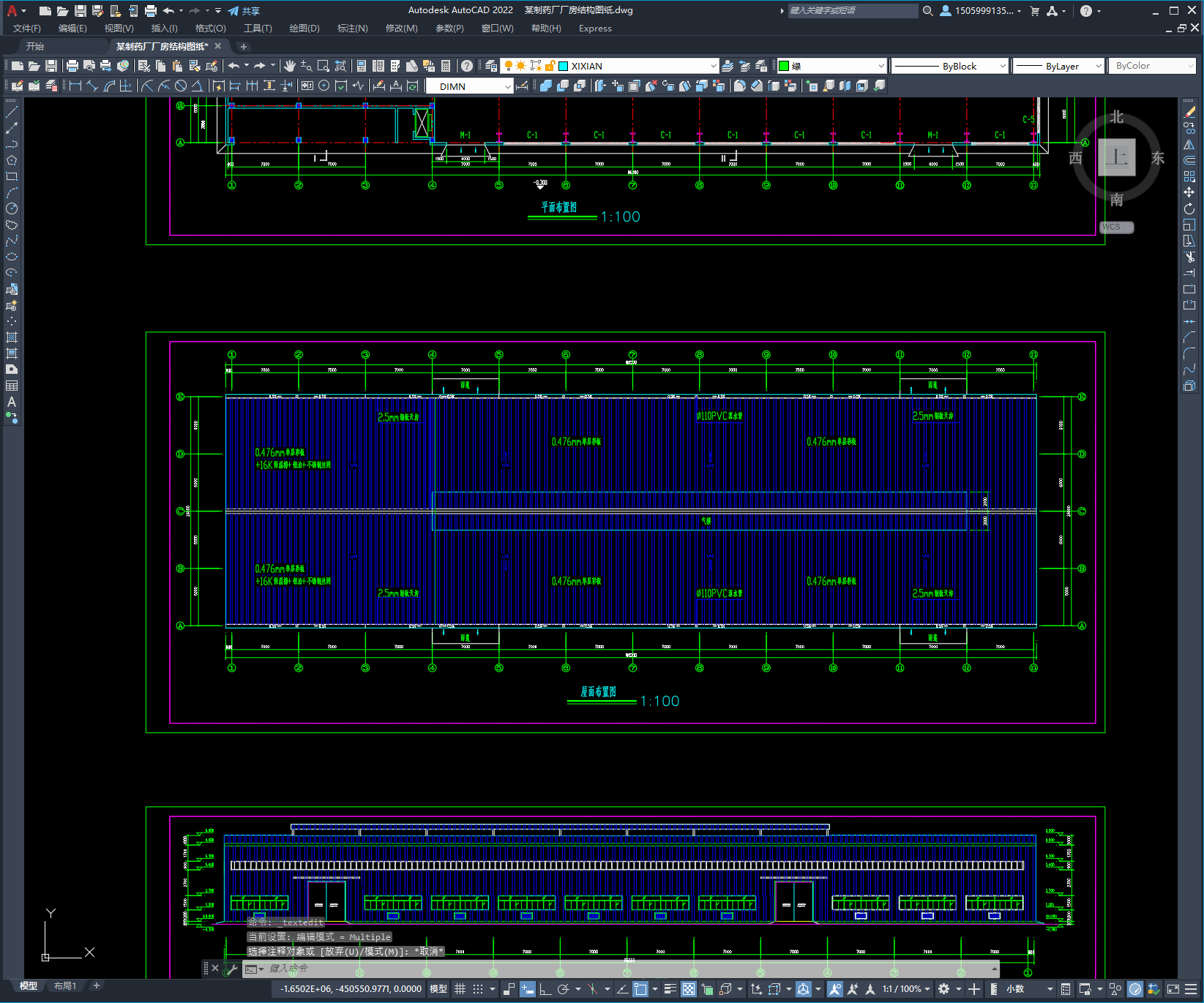Click the 模型 model space button in status bar
This screenshot has width=1204, height=1003.
[438, 989]
